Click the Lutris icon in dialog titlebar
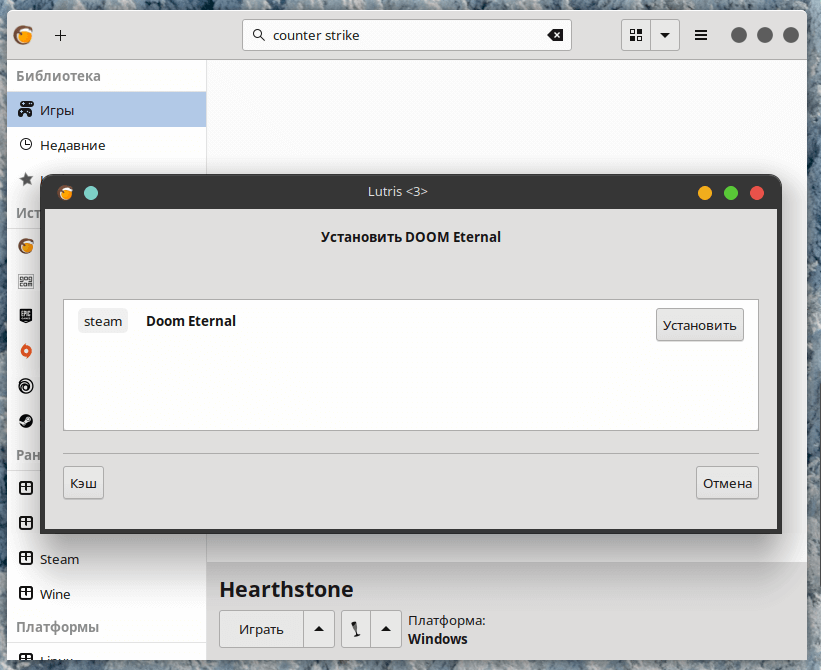Screen dimensions: 821x670 [65, 193]
